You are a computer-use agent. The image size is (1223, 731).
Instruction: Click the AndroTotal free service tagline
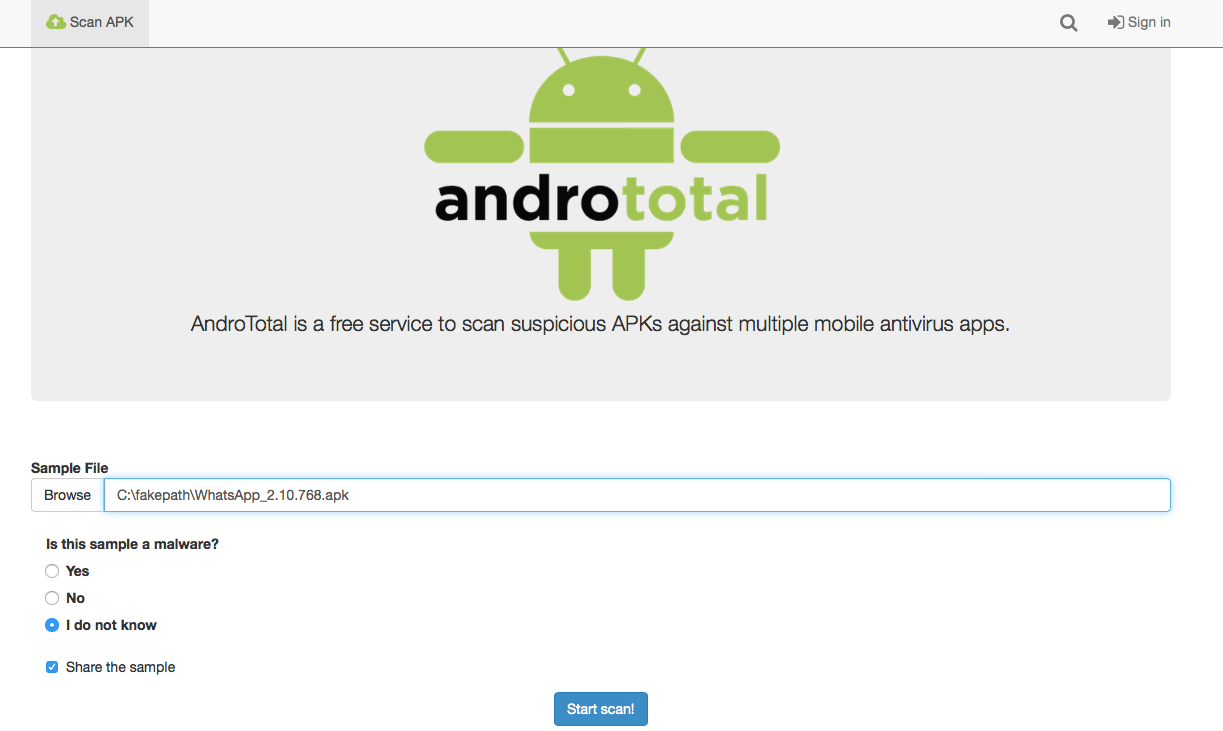600,324
